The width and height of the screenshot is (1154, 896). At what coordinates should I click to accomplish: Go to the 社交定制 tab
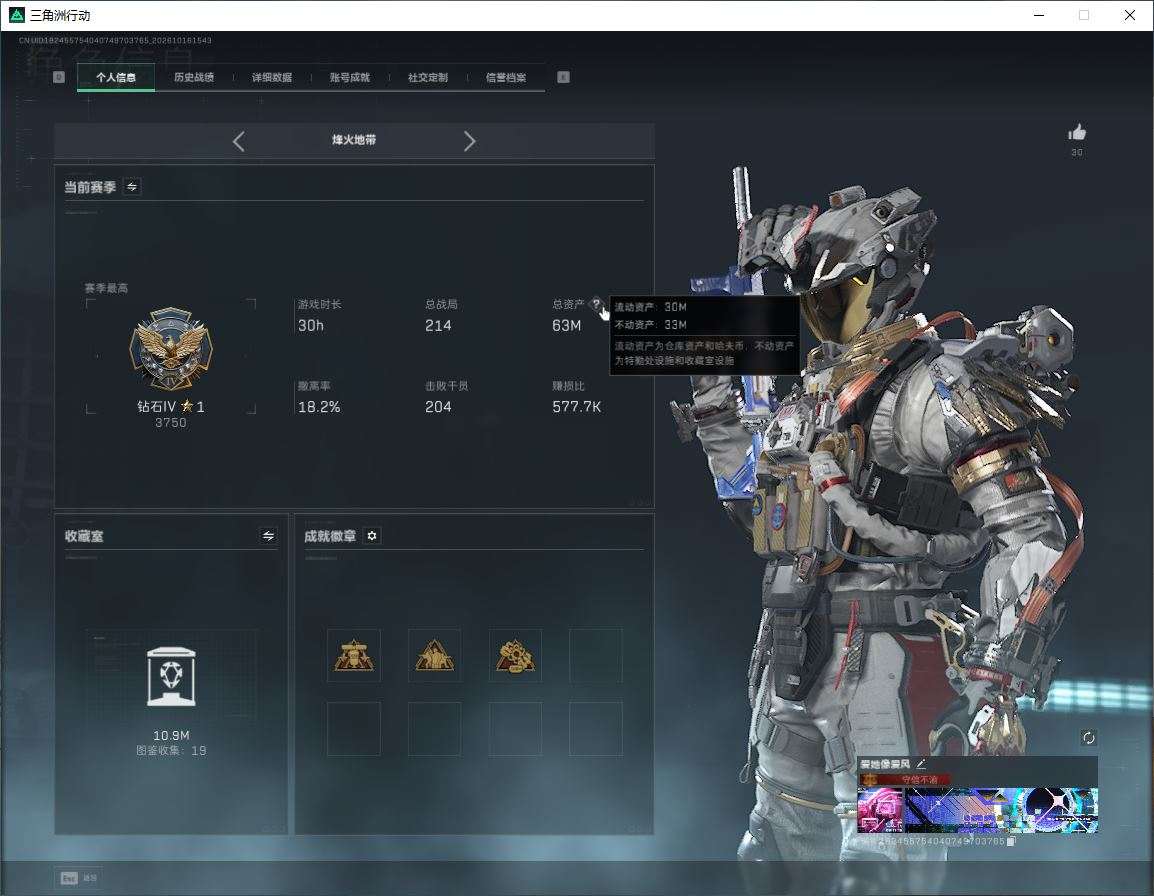tap(428, 77)
